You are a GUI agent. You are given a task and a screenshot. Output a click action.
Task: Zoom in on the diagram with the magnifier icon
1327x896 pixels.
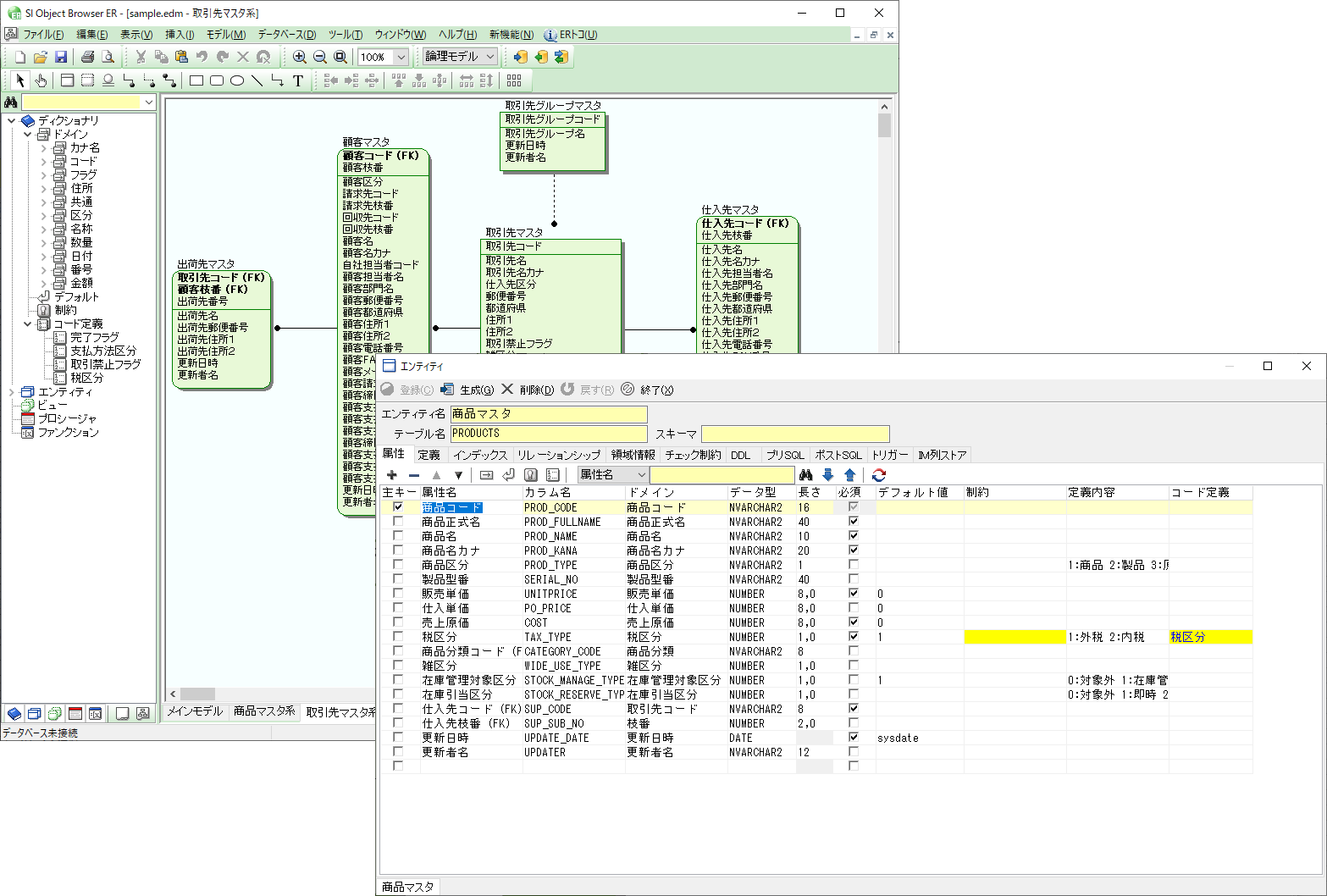[x=299, y=57]
